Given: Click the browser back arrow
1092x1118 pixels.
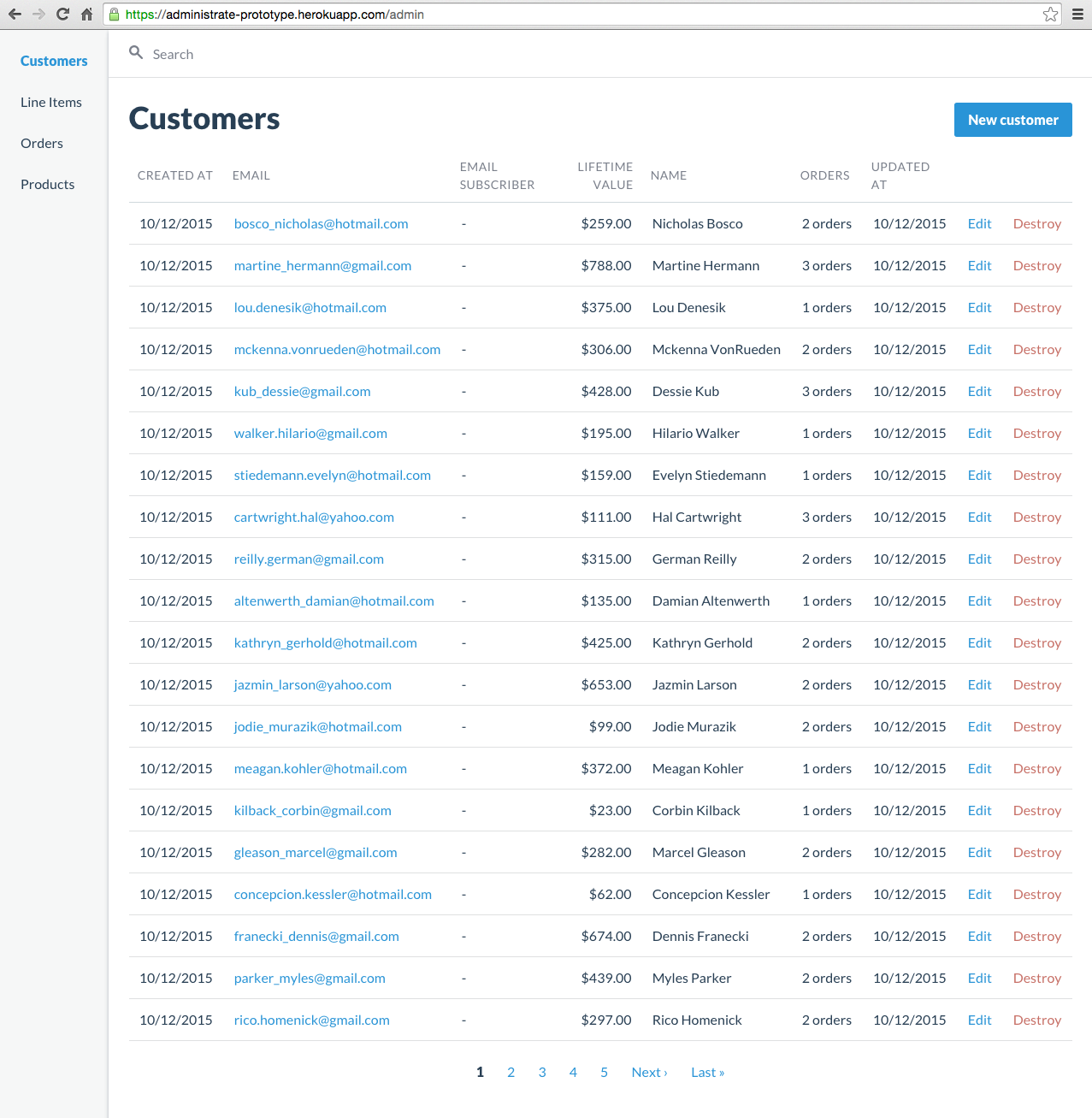Looking at the screenshot, I should point(15,14).
